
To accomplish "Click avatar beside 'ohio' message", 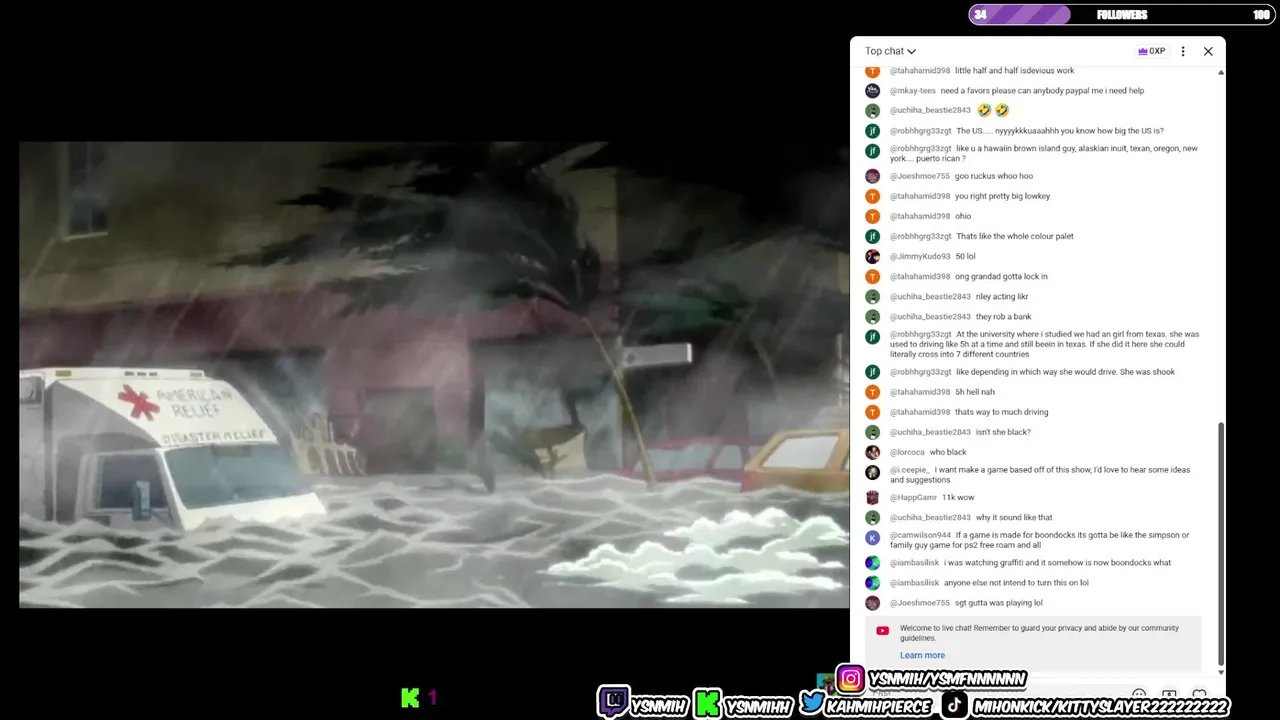I will click(x=873, y=216).
